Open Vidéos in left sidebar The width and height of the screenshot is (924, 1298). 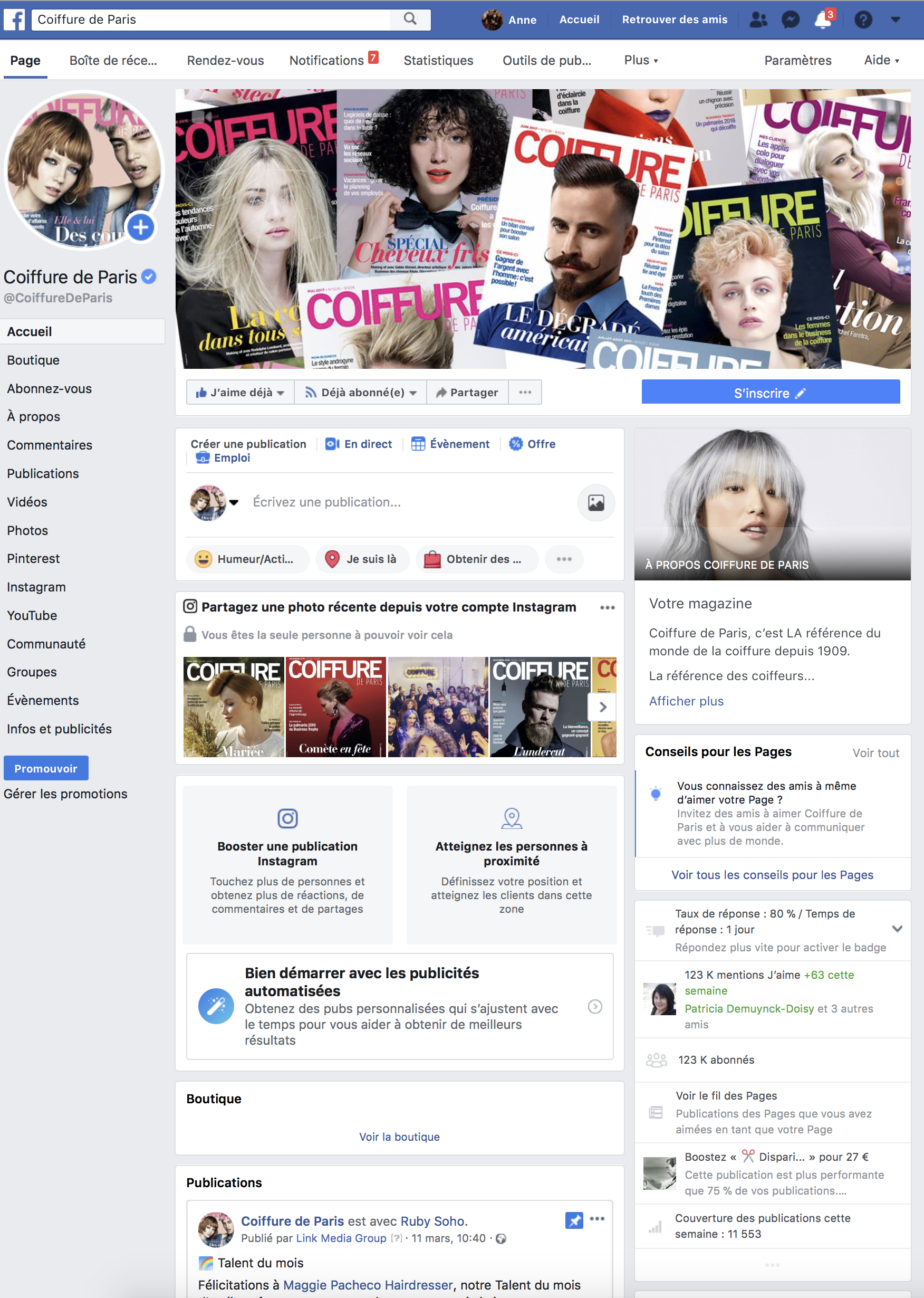pos(27,502)
